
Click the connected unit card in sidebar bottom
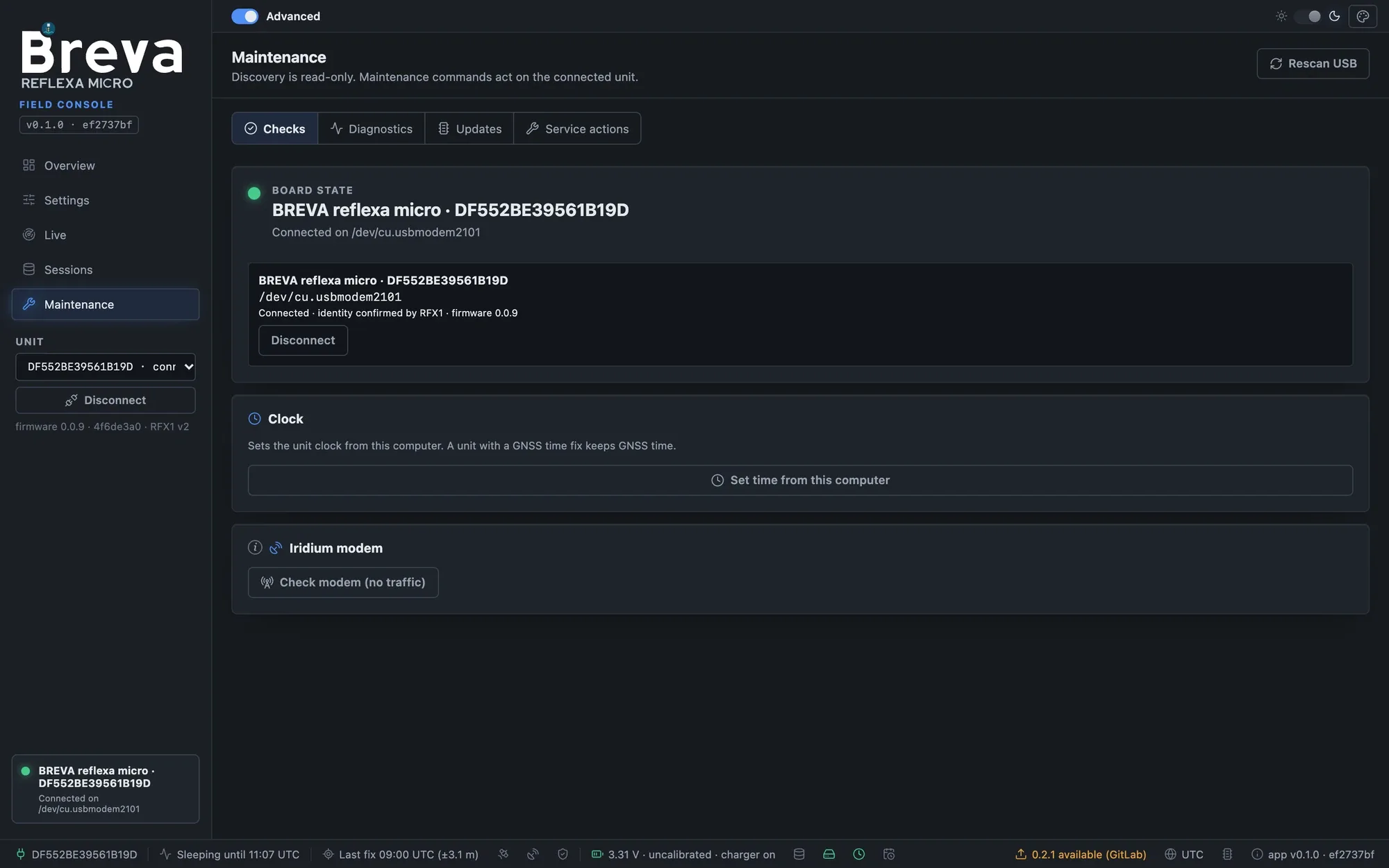pyautogui.click(x=106, y=789)
